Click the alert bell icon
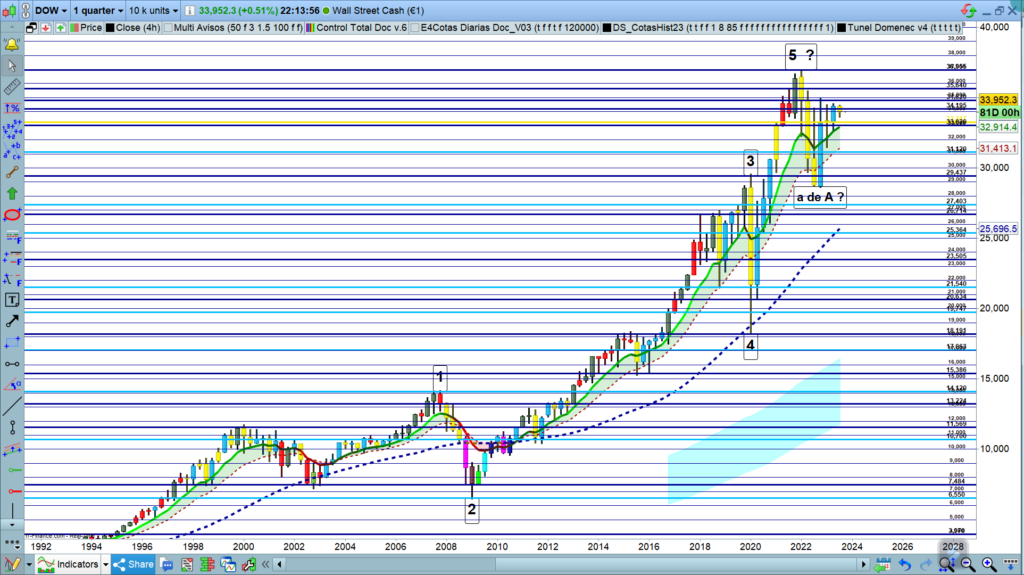Image resolution: width=1024 pixels, height=575 pixels. pyautogui.click(x=12, y=46)
